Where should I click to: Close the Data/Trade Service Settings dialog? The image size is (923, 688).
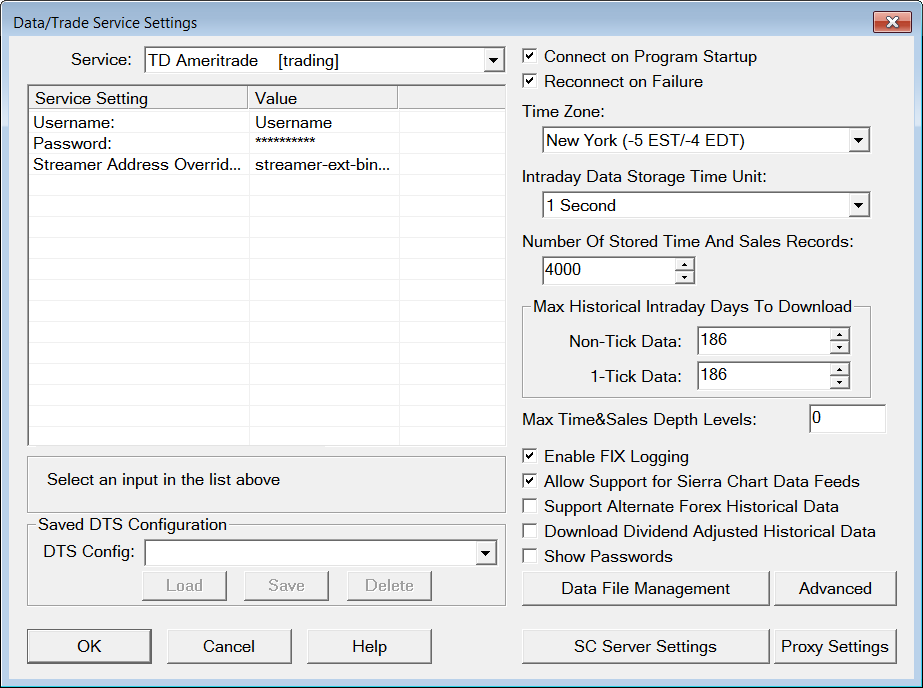coord(892,22)
